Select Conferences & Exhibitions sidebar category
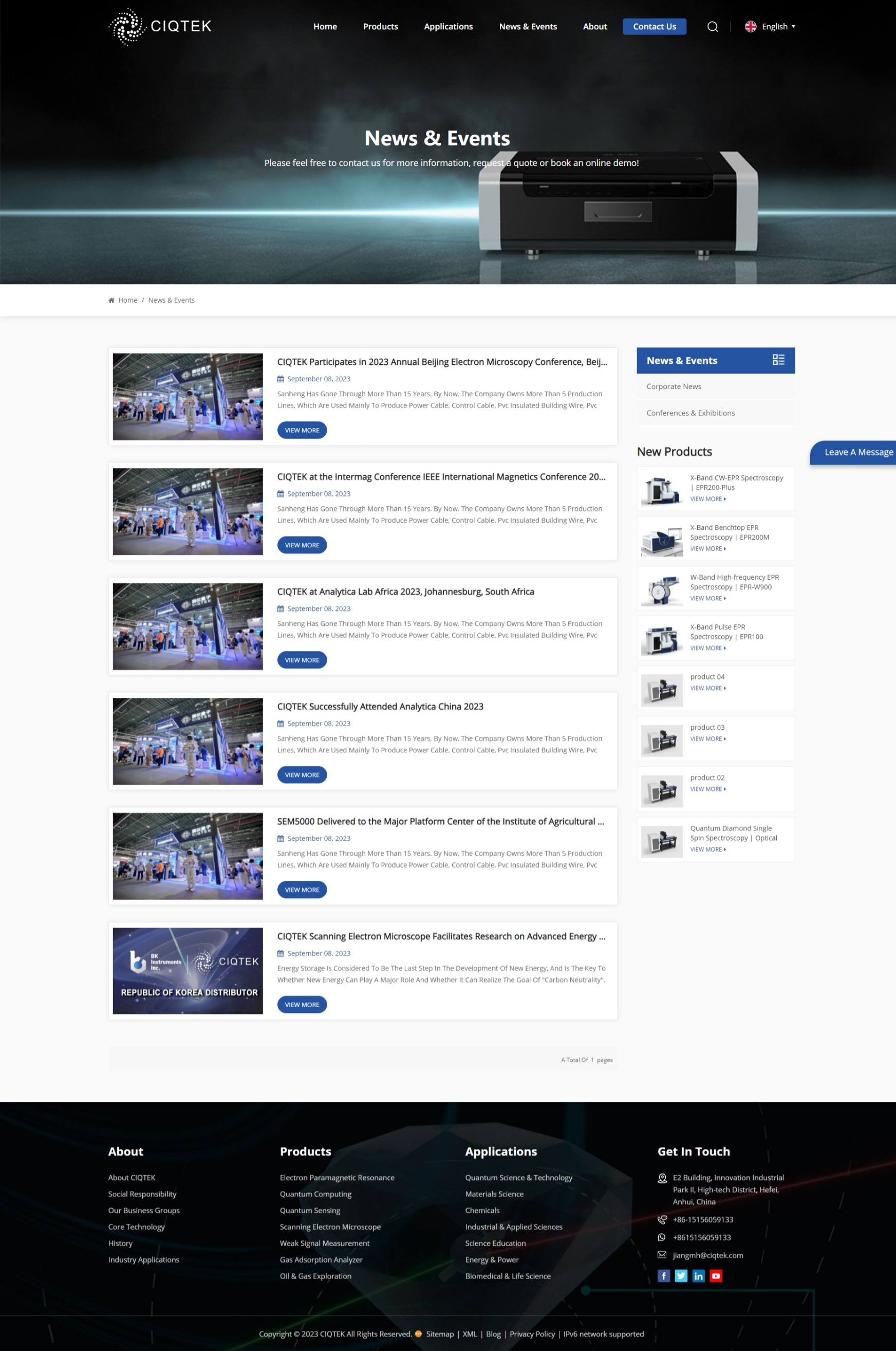 (690, 413)
